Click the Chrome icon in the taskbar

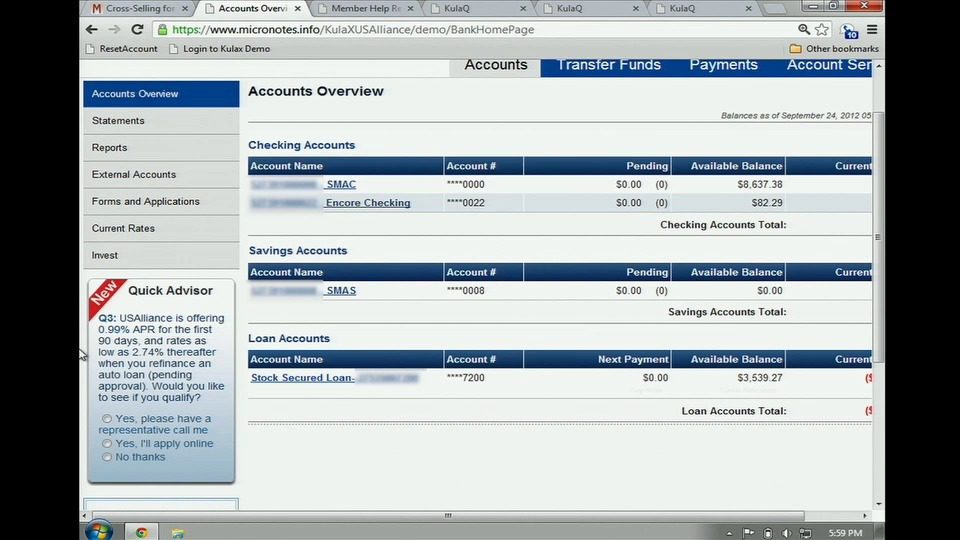(x=141, y=532)
